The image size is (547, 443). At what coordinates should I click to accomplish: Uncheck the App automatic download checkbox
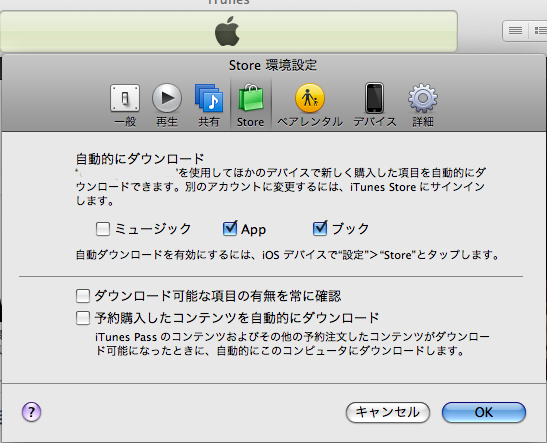tap(230, 228)
